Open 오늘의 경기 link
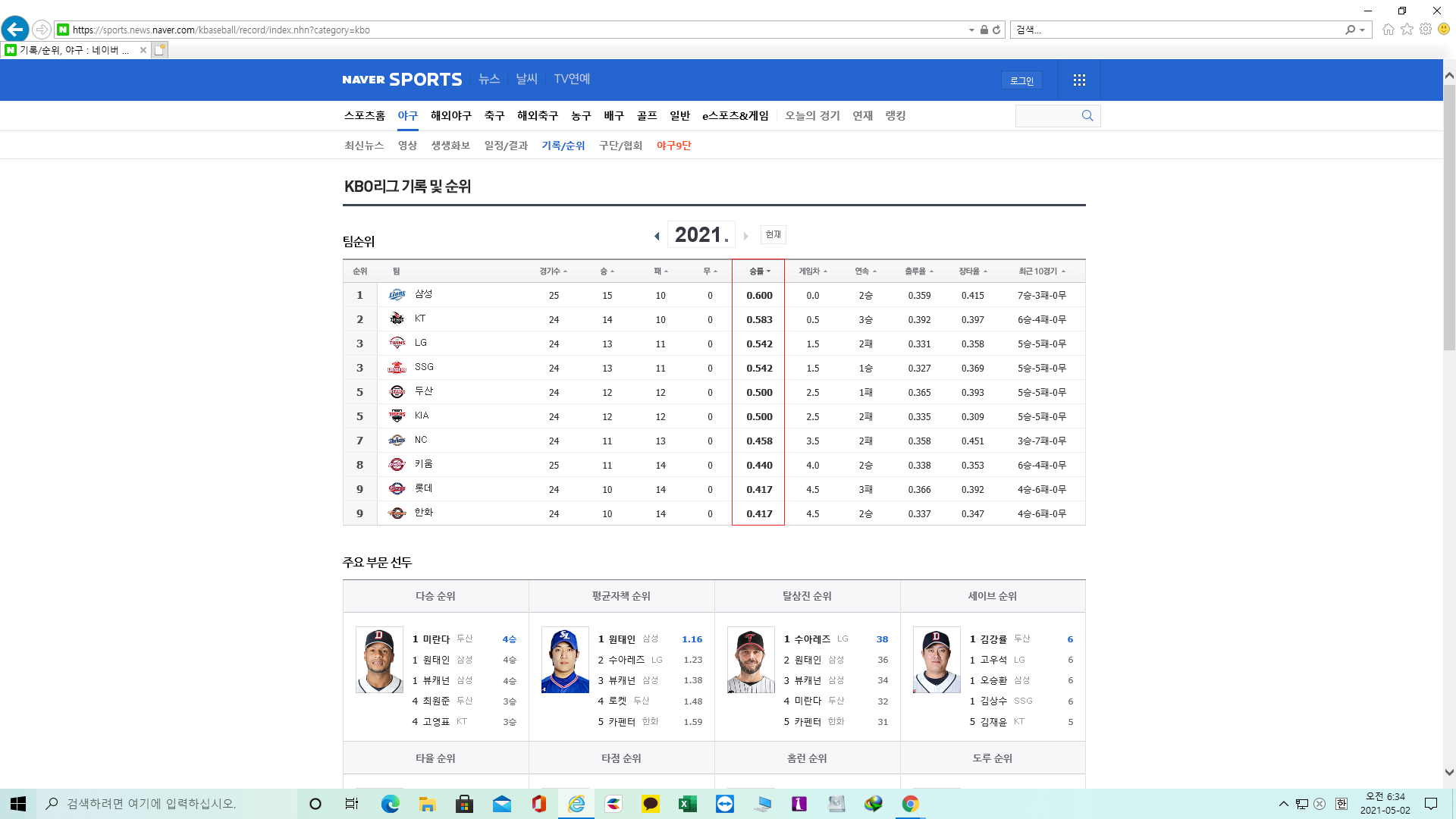 click(x=812, y=116)
